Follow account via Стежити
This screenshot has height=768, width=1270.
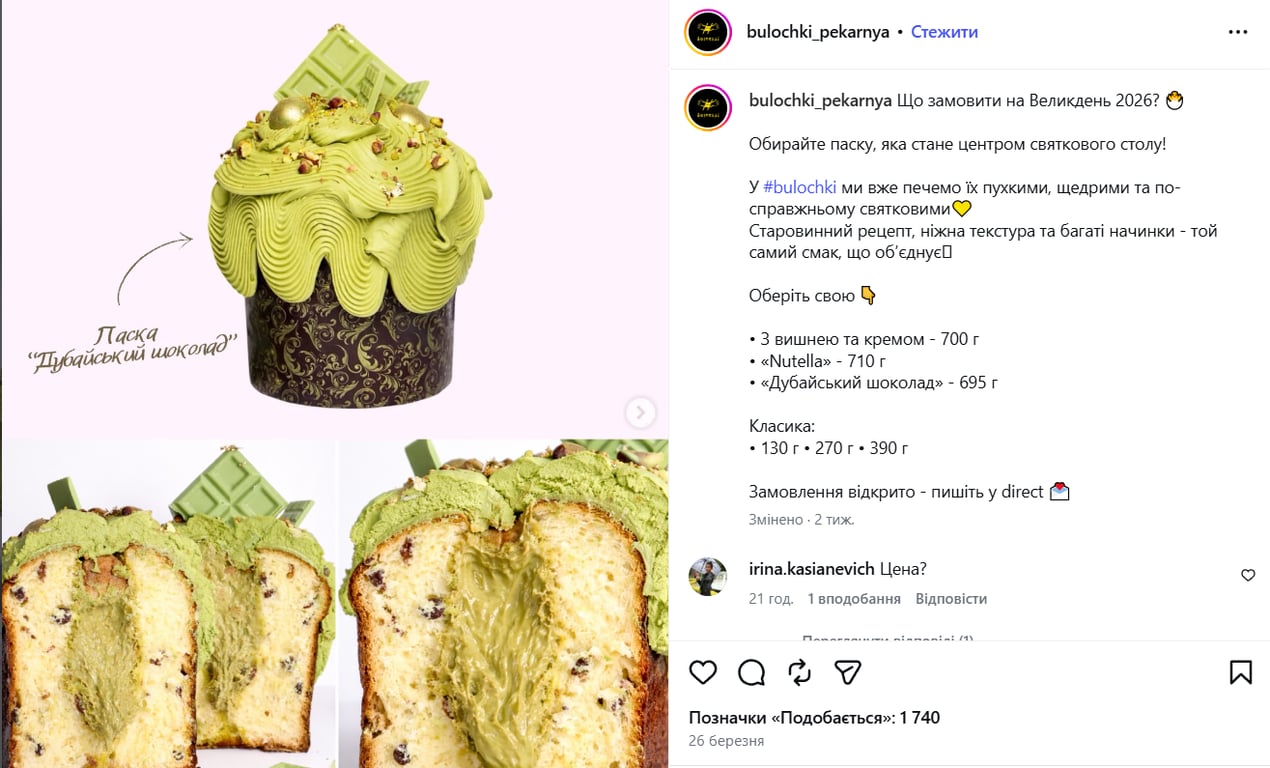pyautogui.click(x=944, y=32)
